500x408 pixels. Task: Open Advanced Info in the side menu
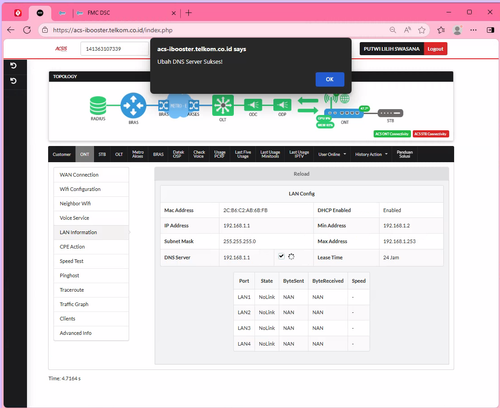91,333
